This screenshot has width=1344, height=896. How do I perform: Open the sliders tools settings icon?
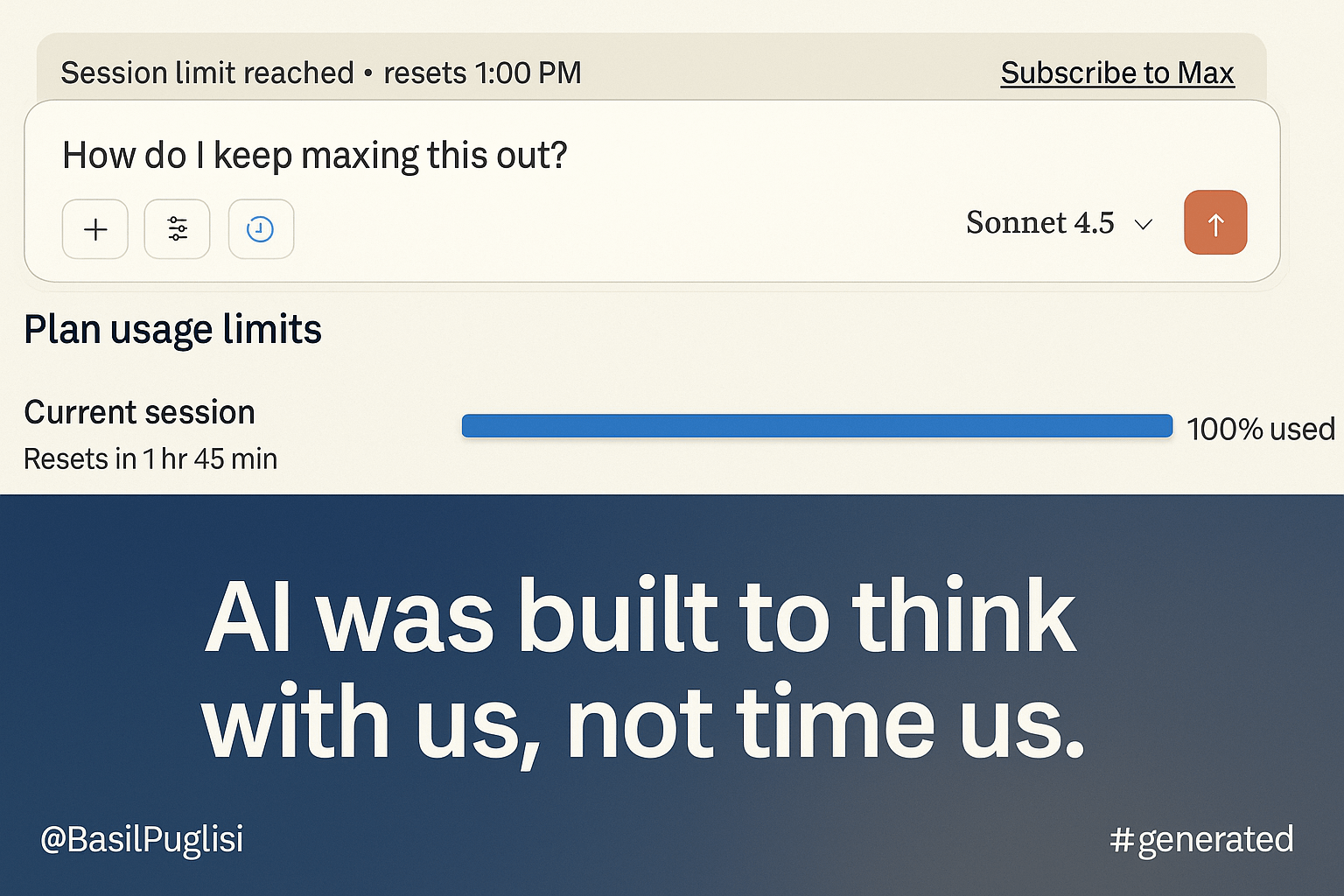coord(177,229)
